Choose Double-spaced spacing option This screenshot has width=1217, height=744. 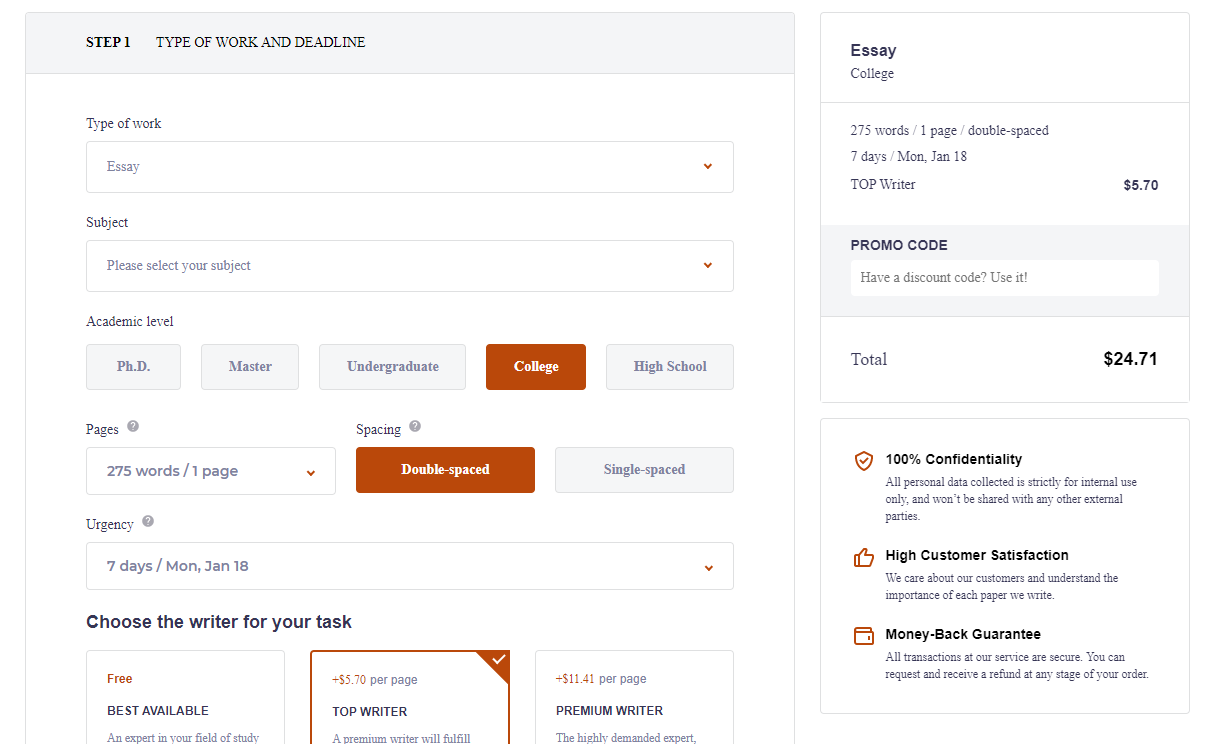pyautogui.click(x=445, y=470)
